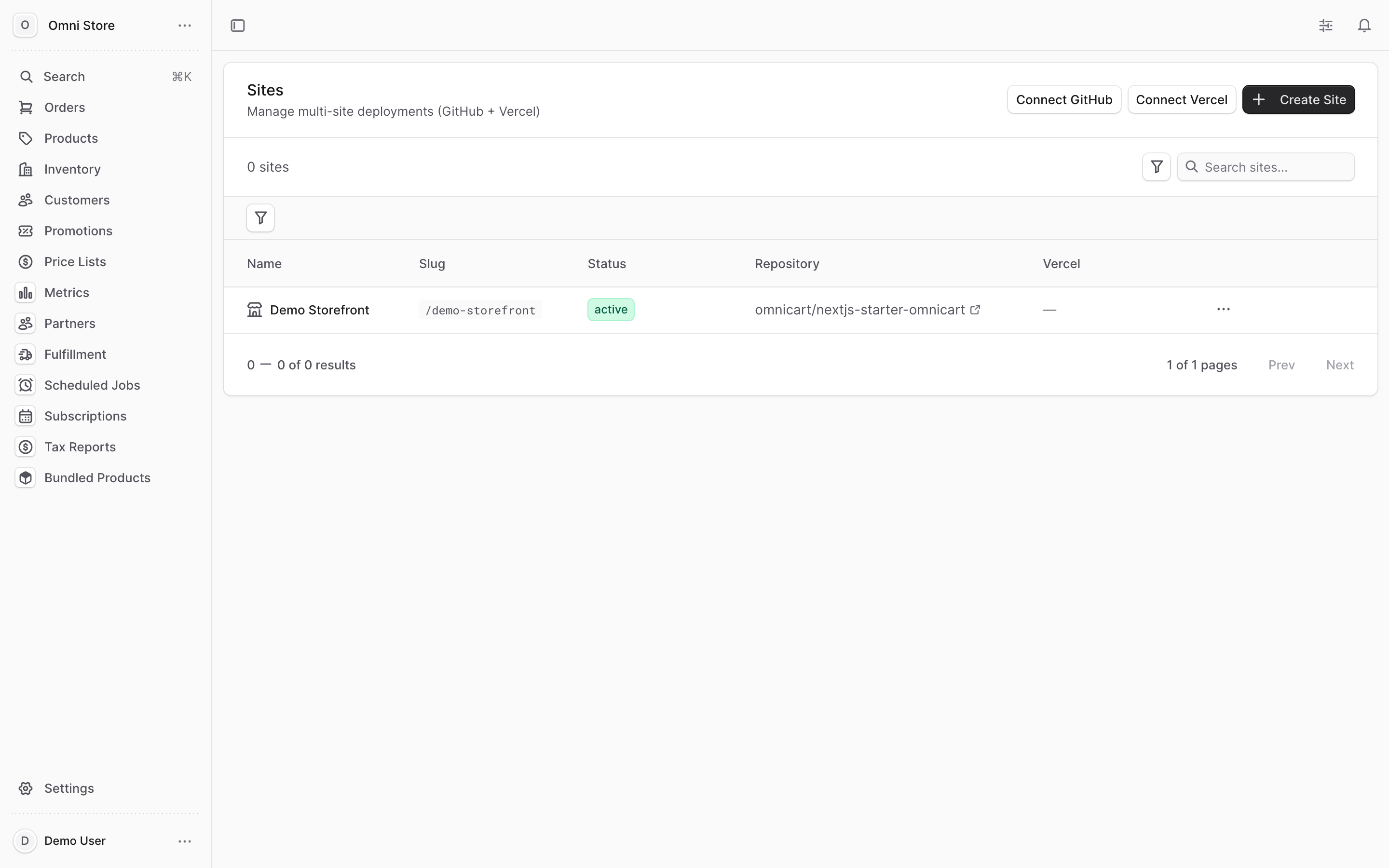1389x868 pixels.
Task: Click the Repository column header
Action: point(787,263)
